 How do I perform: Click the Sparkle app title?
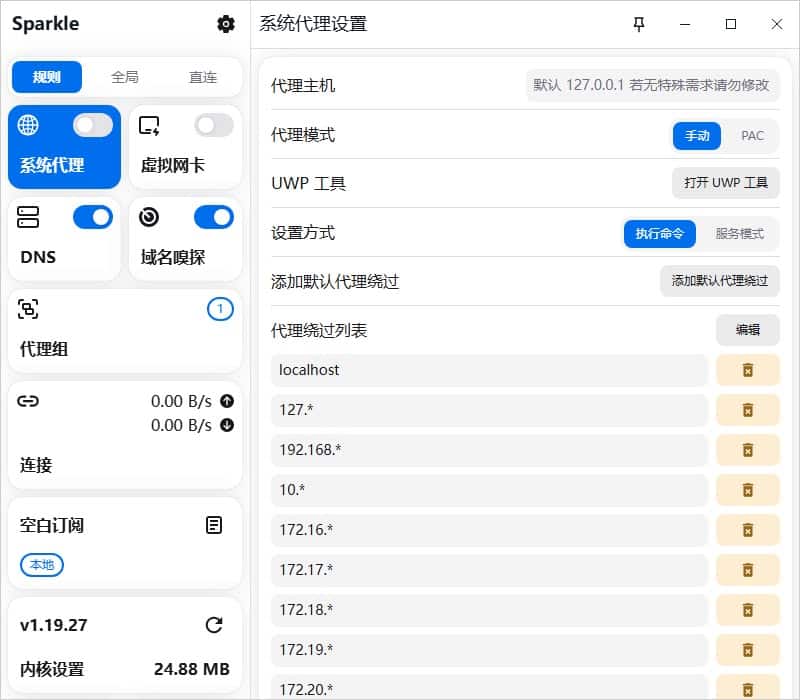coord(45,24)
